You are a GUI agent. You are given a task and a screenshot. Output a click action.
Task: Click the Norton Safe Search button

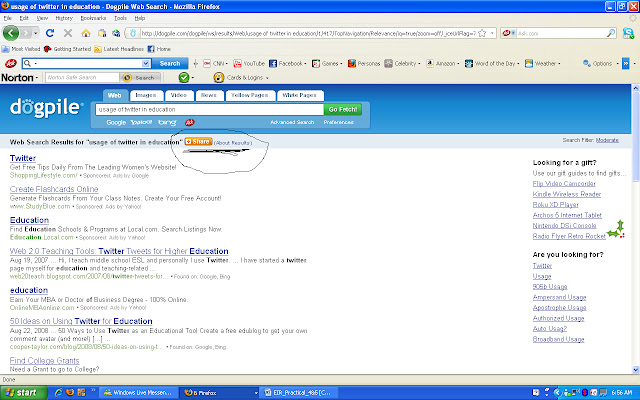(x=141, y=77)
